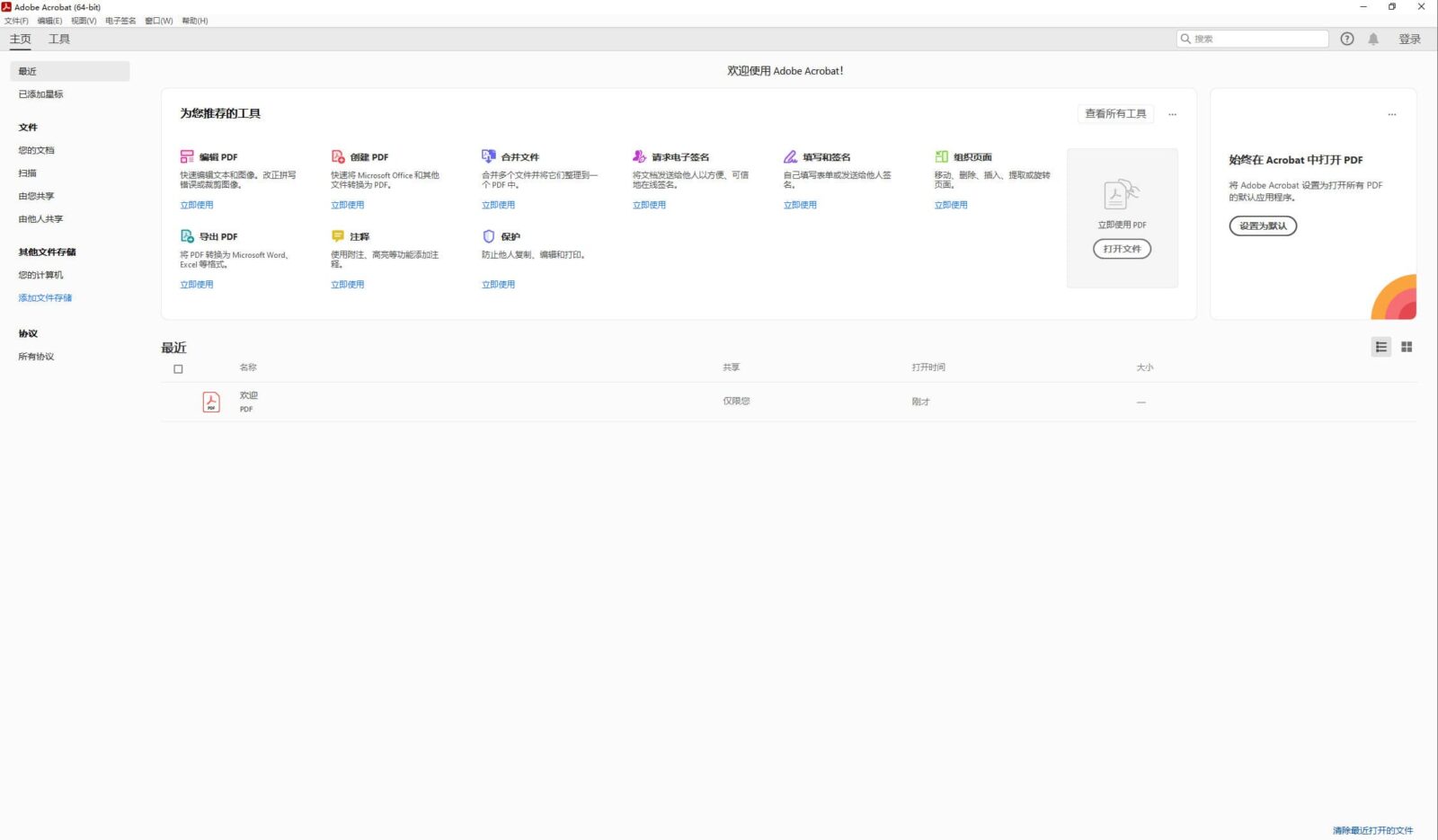Select 您的计算机 in the sidebar
The width and height of the screenshot is (1438, 840).
coord(41,275)
